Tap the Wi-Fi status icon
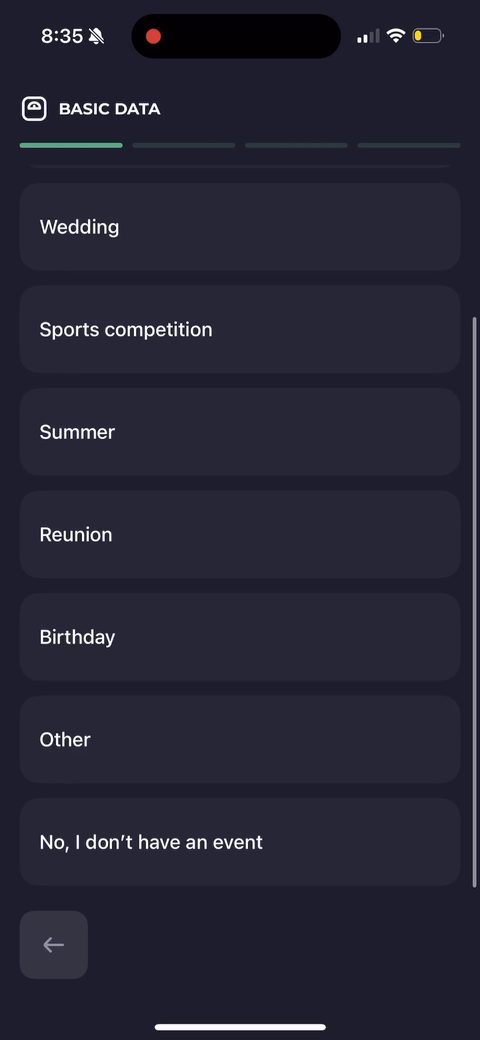The width and height of the screenshot is (480, 1040). click(396, 36)
